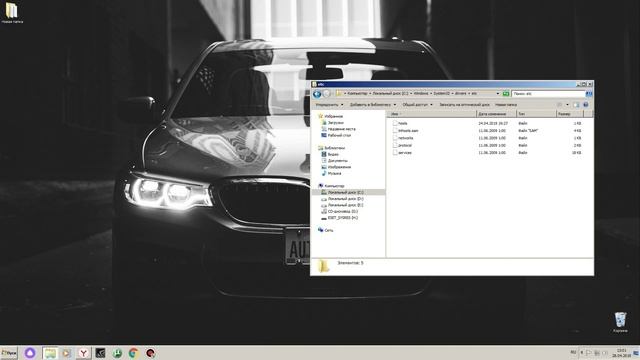Launch Yandex Browser from taskbar
This screenshot has height=360, width=640.
83,353
